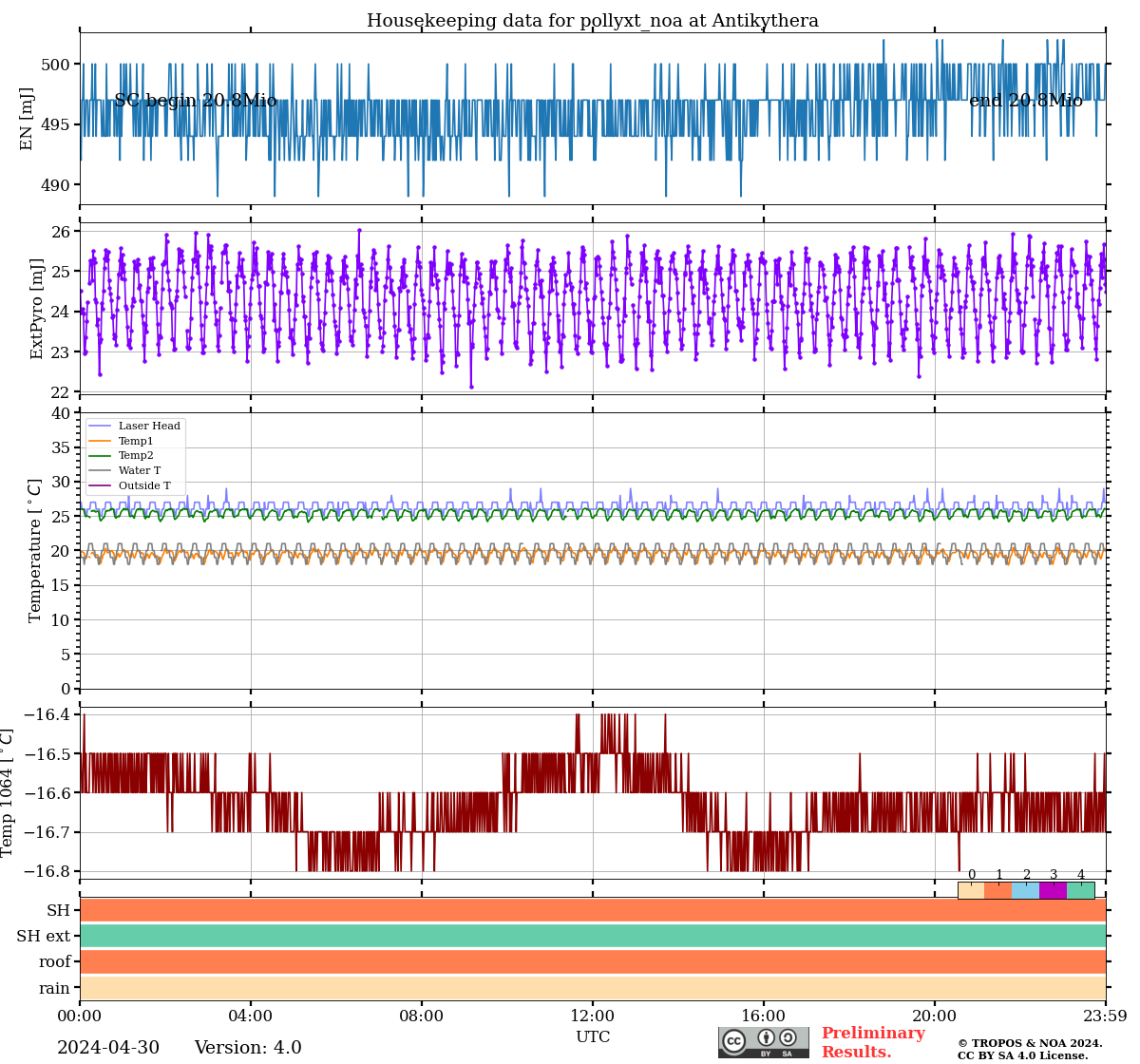This screenshot has height=1064, width=1140.
Task: Click the 'UTC' x-axis label
Action: tap(593, 1036)
